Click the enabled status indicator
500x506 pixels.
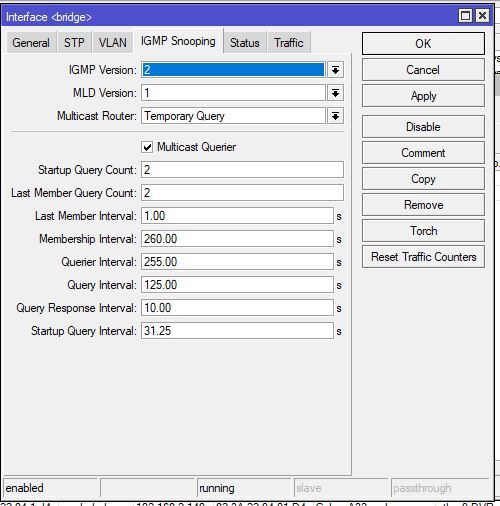50,488
